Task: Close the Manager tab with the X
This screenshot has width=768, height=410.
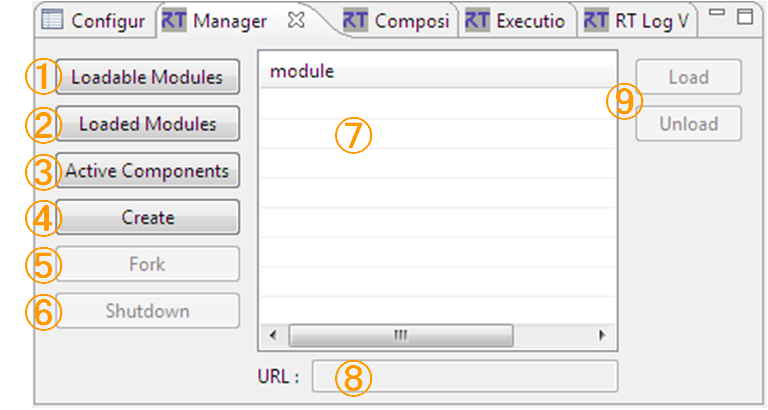Action: click(296, 20)
